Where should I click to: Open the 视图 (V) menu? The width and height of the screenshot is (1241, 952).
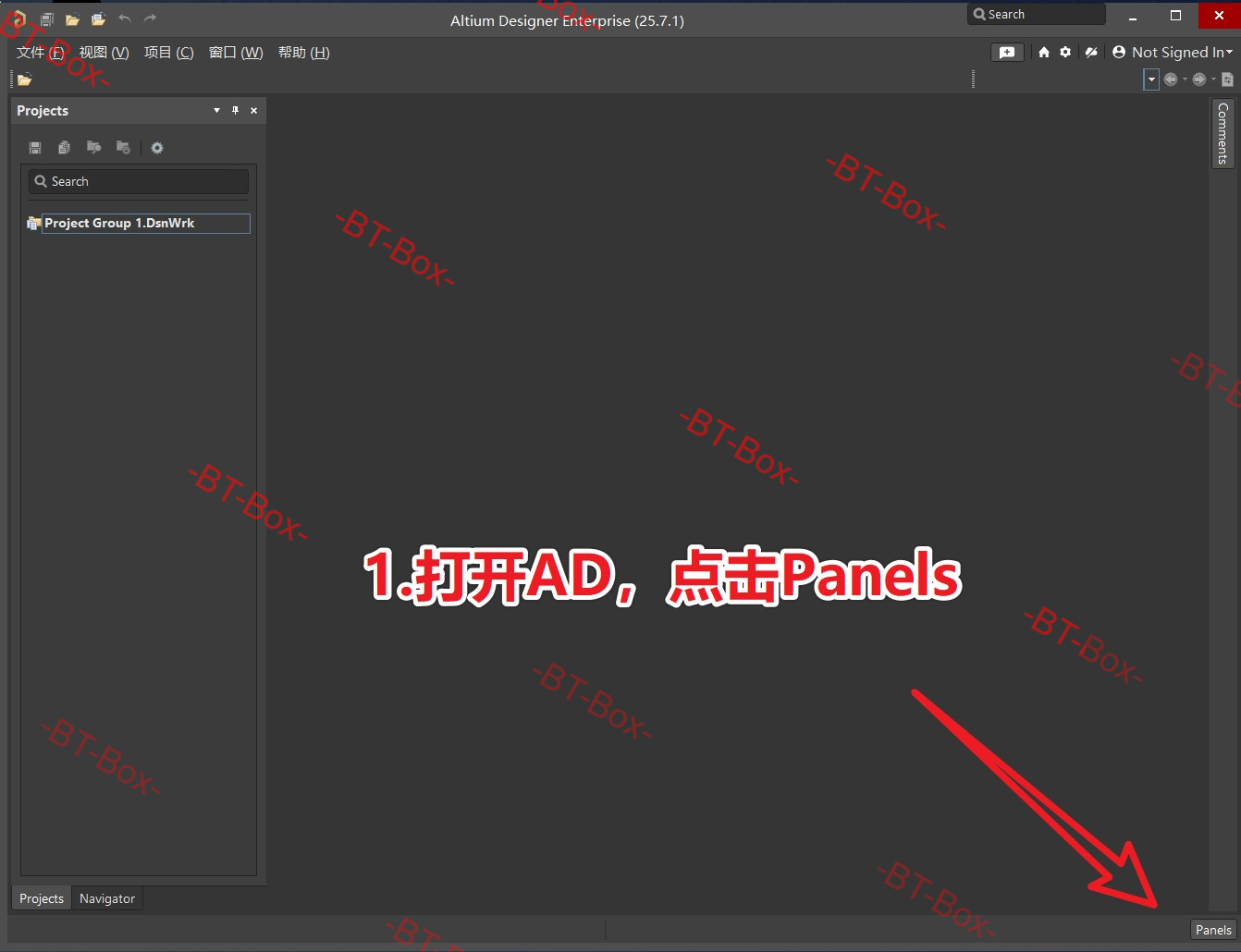click(104, 53)
